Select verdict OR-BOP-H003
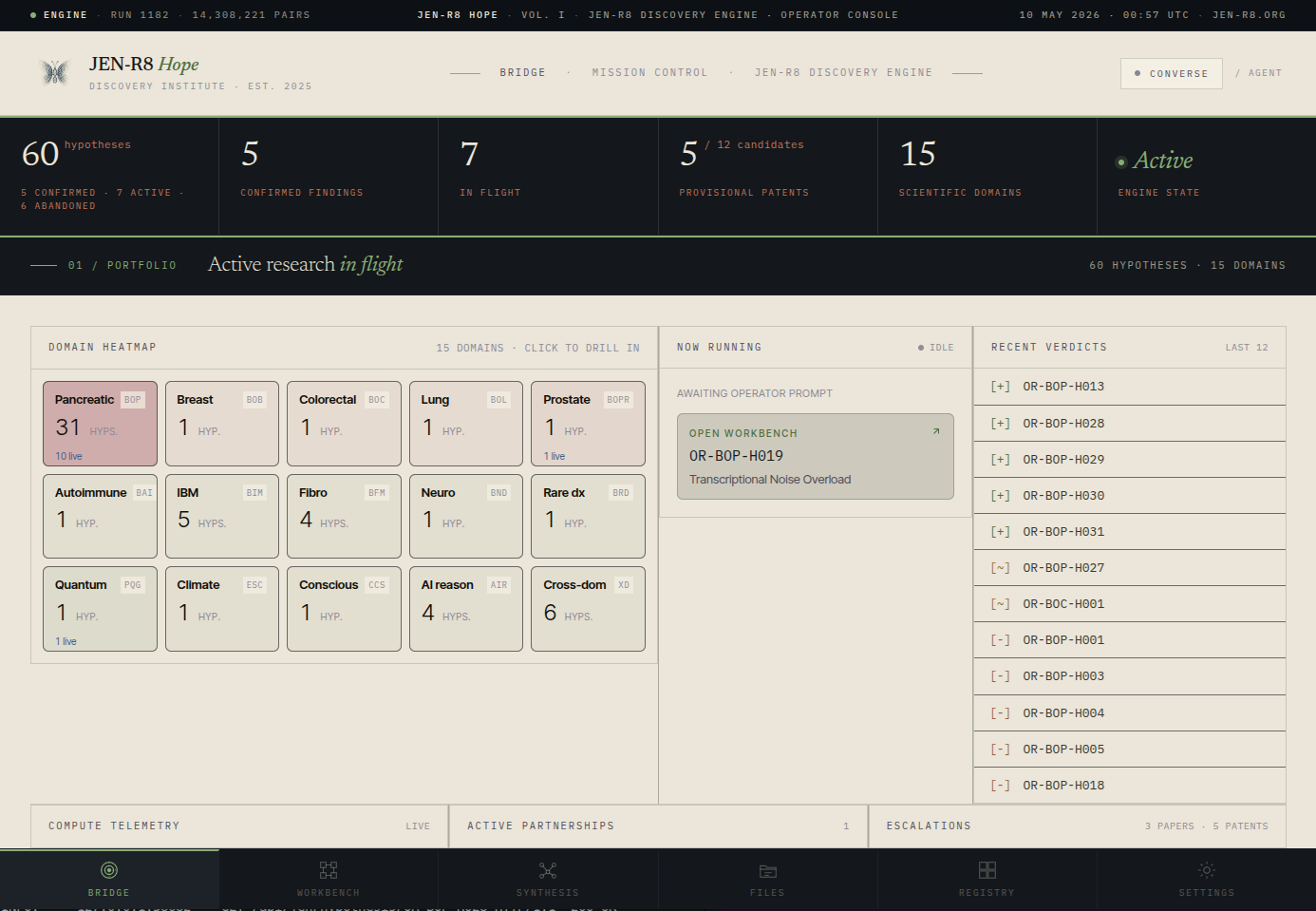 1129,676
